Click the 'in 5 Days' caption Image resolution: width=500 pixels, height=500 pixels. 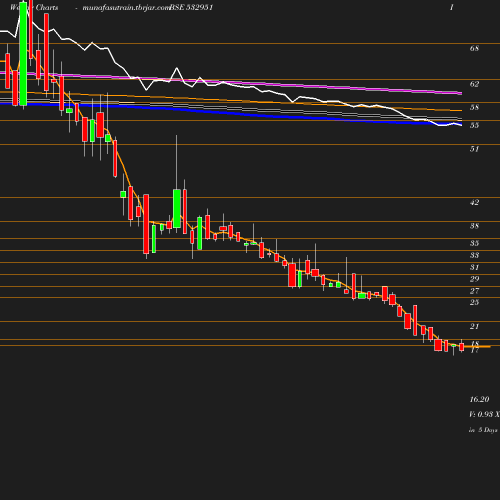(483, 430)
